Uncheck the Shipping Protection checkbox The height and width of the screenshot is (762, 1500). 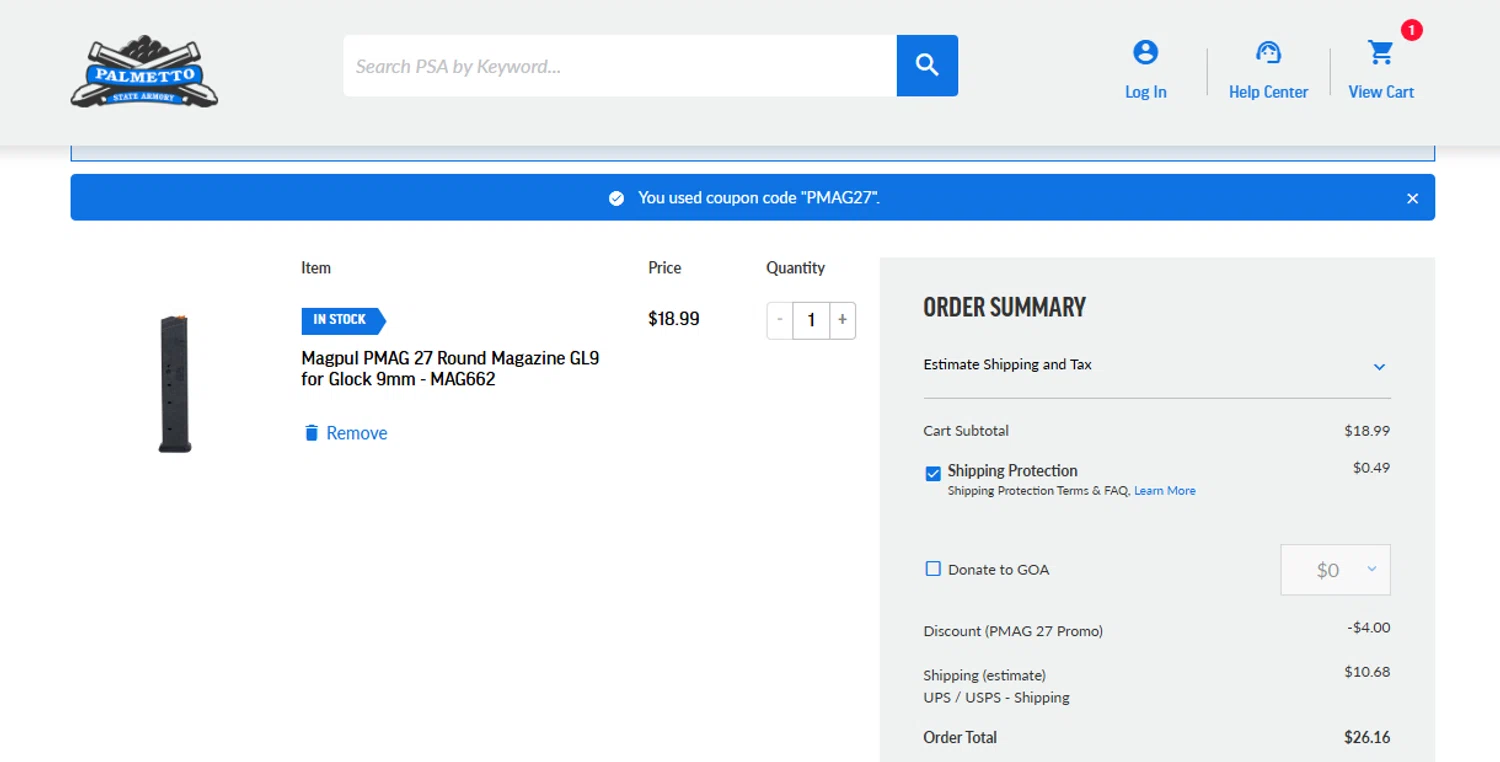(933, 473)
